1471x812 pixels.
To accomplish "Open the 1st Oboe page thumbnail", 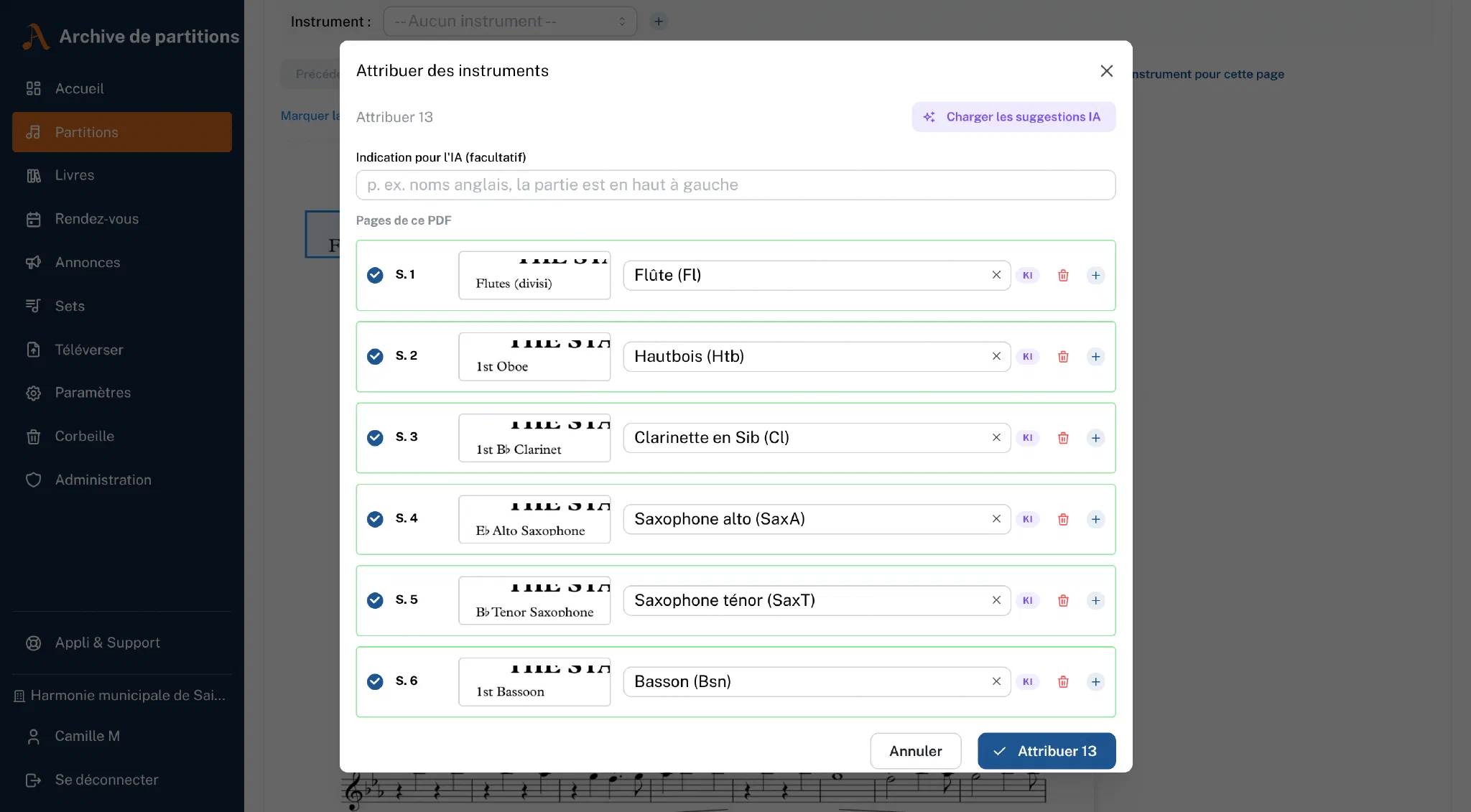I will pos(534,357).
